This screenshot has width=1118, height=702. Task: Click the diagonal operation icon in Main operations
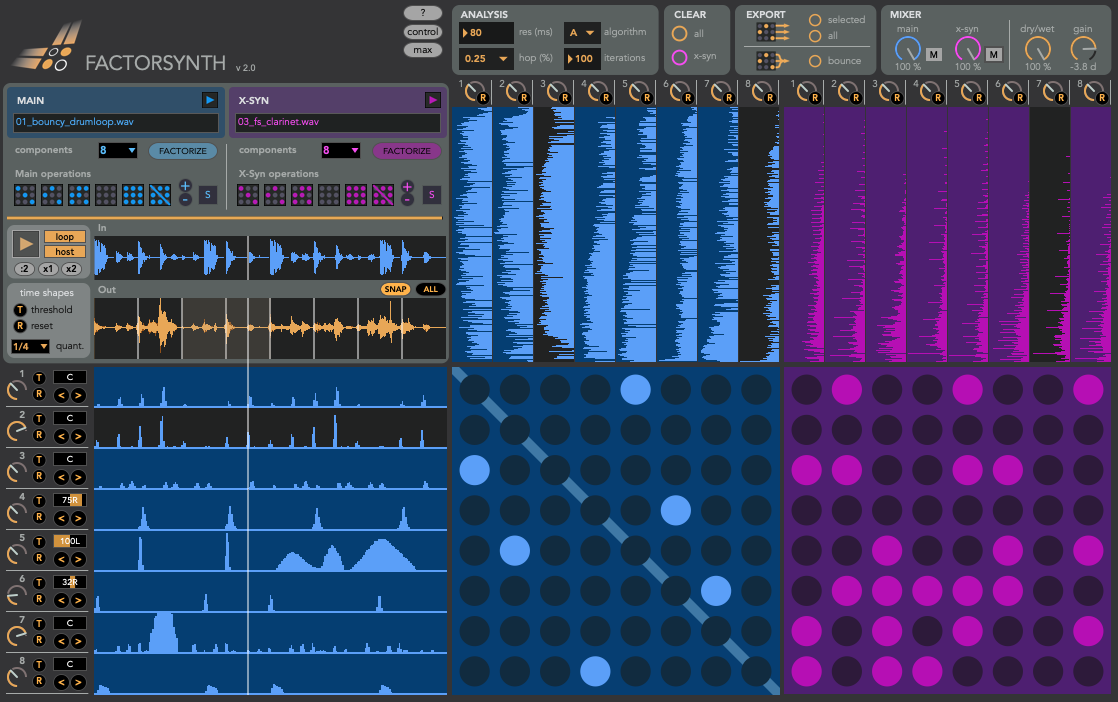coord(159,195)
